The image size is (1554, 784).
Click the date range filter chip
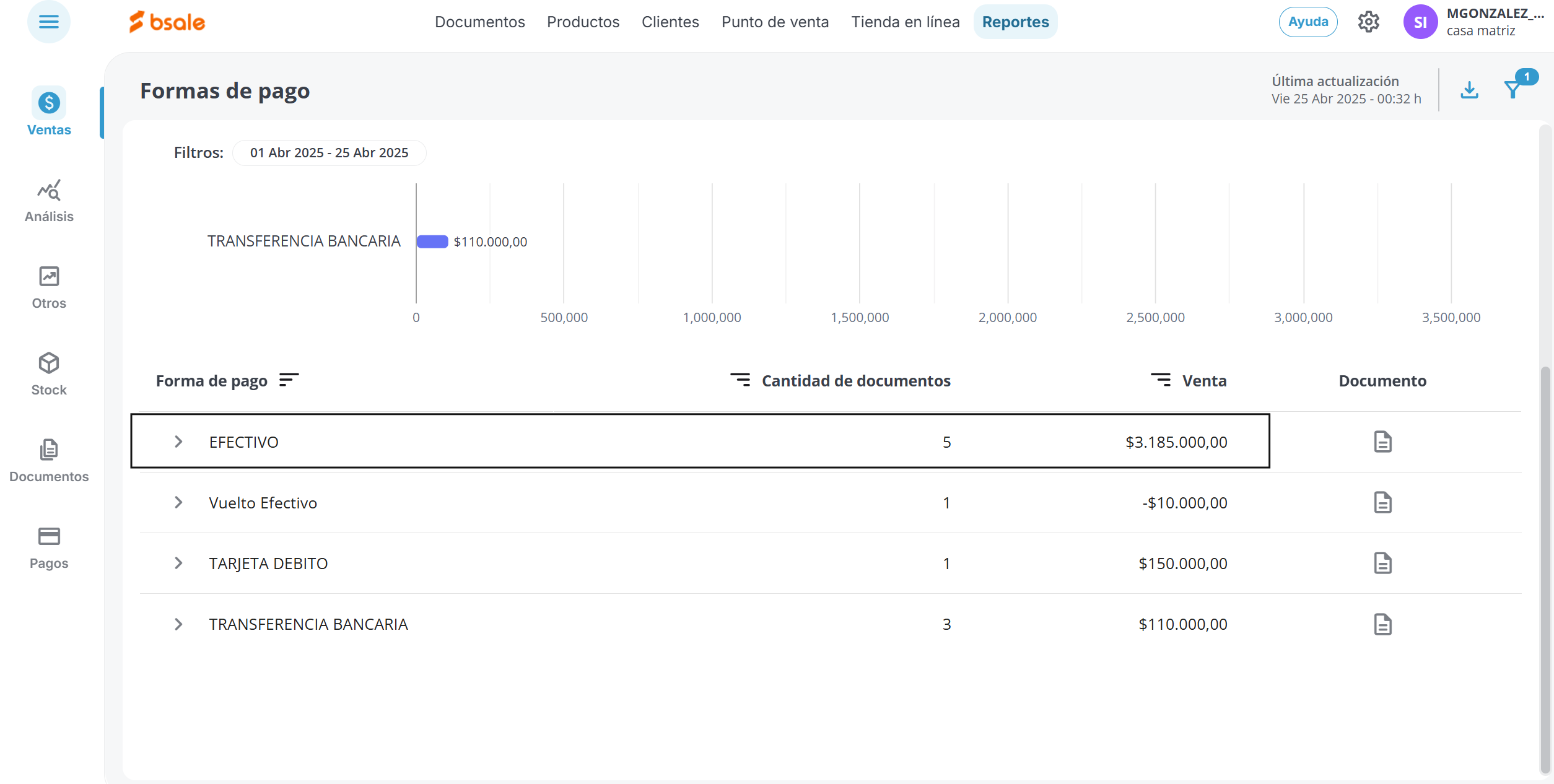(329, 153)
